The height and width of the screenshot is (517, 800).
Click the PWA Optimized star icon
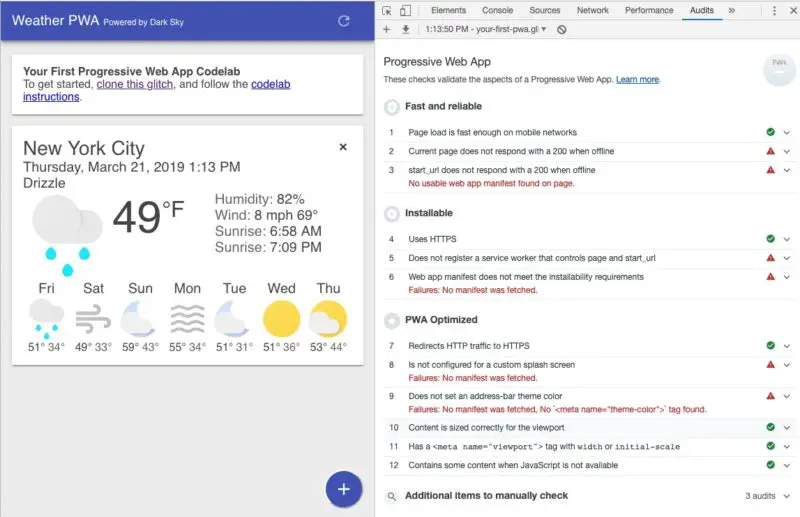point(392,320)
